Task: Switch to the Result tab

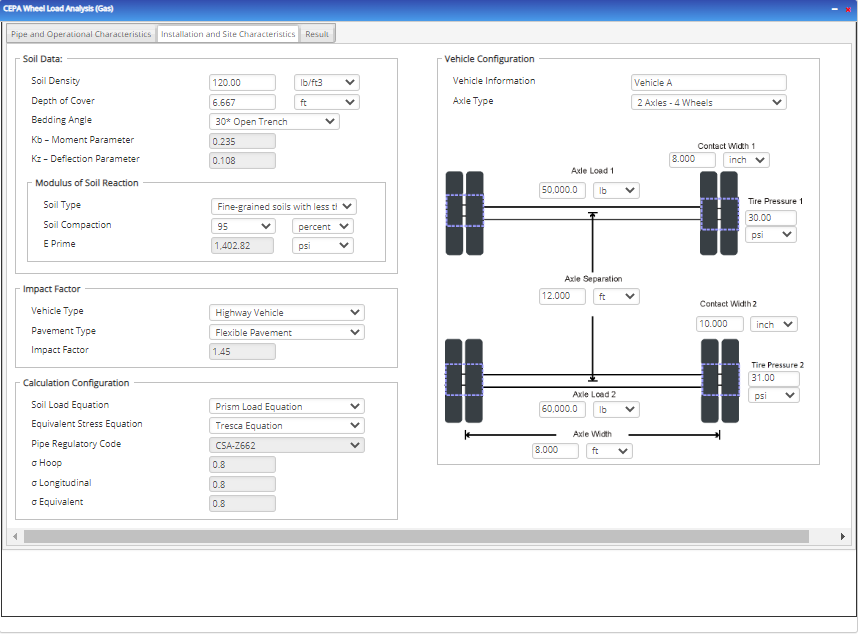Action: coord(317,33)
